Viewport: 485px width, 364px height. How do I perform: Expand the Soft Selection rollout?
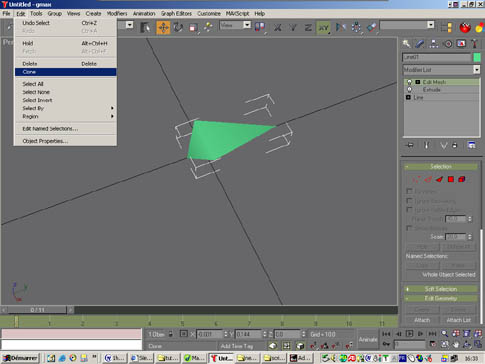point(441,289)
